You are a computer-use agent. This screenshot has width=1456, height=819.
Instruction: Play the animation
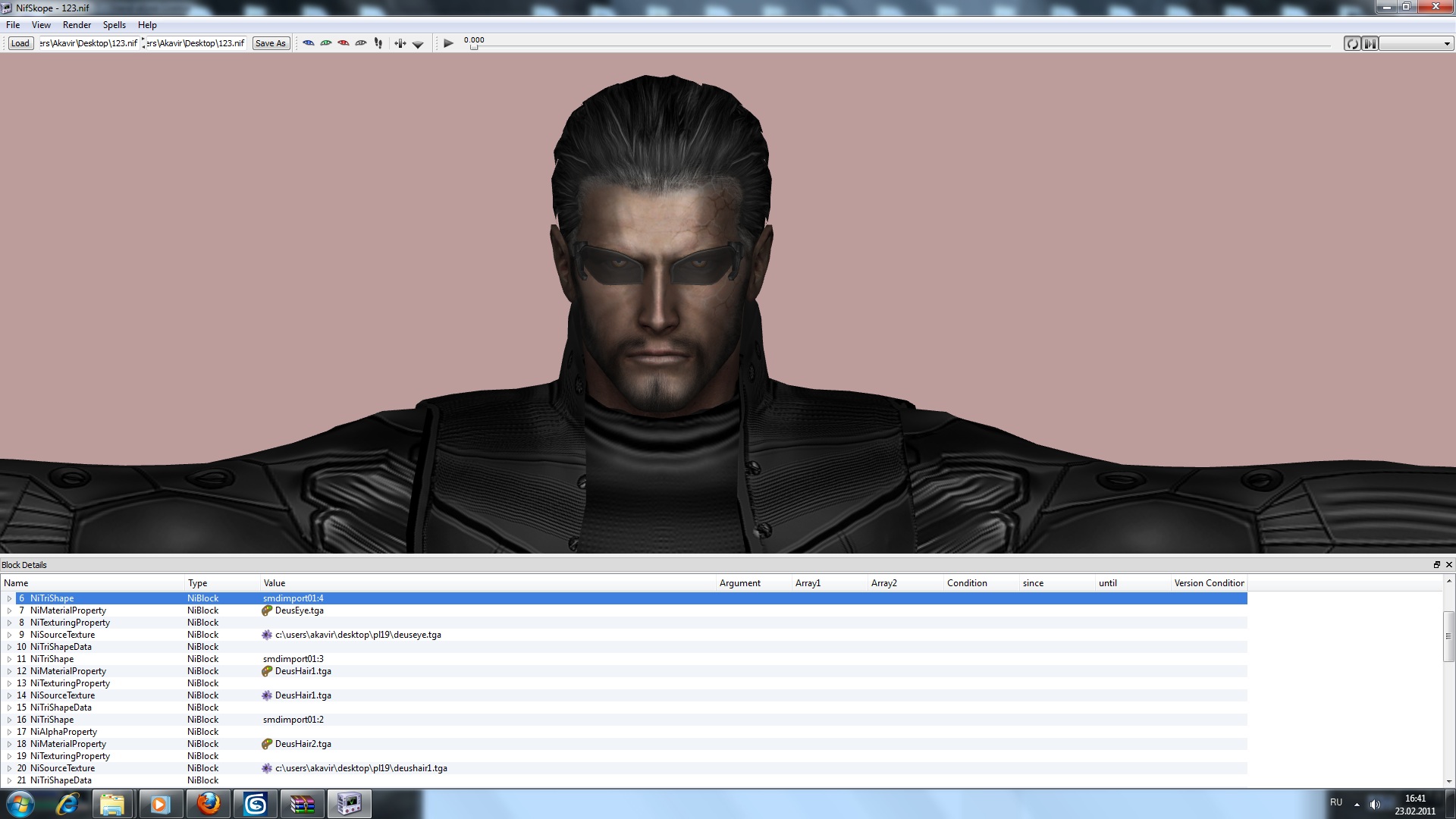(449, 43)
